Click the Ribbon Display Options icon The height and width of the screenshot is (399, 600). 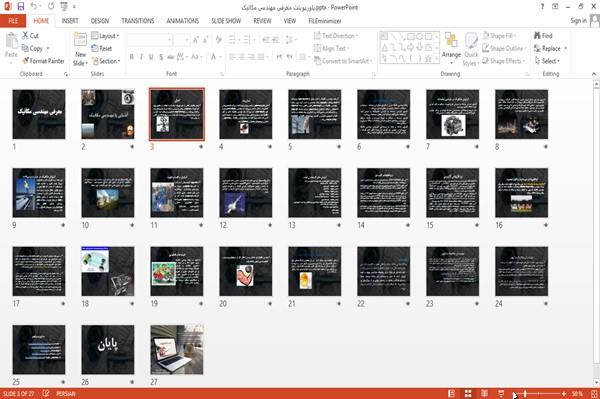tap(555, 7)
